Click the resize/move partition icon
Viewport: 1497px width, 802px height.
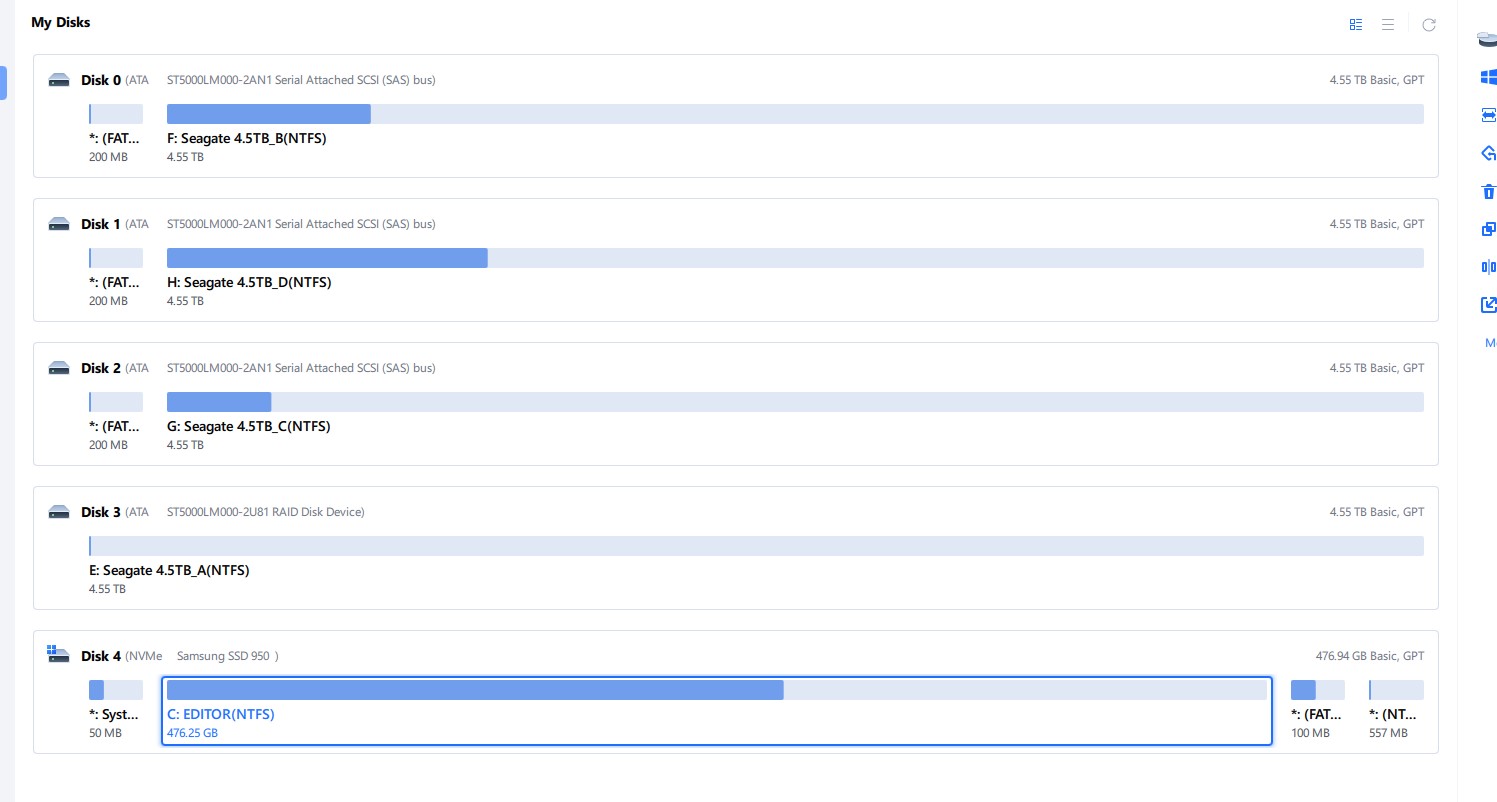[x=1488, y=115]
